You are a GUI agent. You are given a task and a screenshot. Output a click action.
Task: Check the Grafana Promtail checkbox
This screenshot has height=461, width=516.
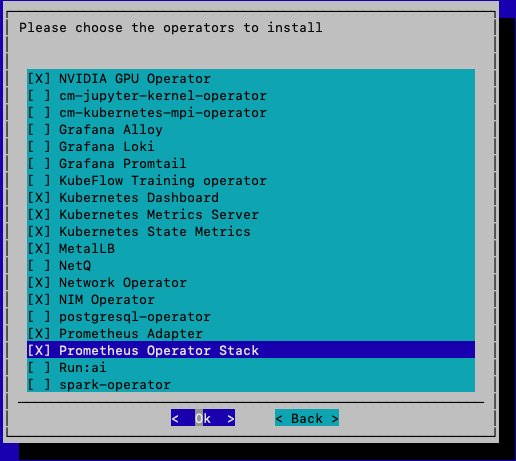coord(39,164)
